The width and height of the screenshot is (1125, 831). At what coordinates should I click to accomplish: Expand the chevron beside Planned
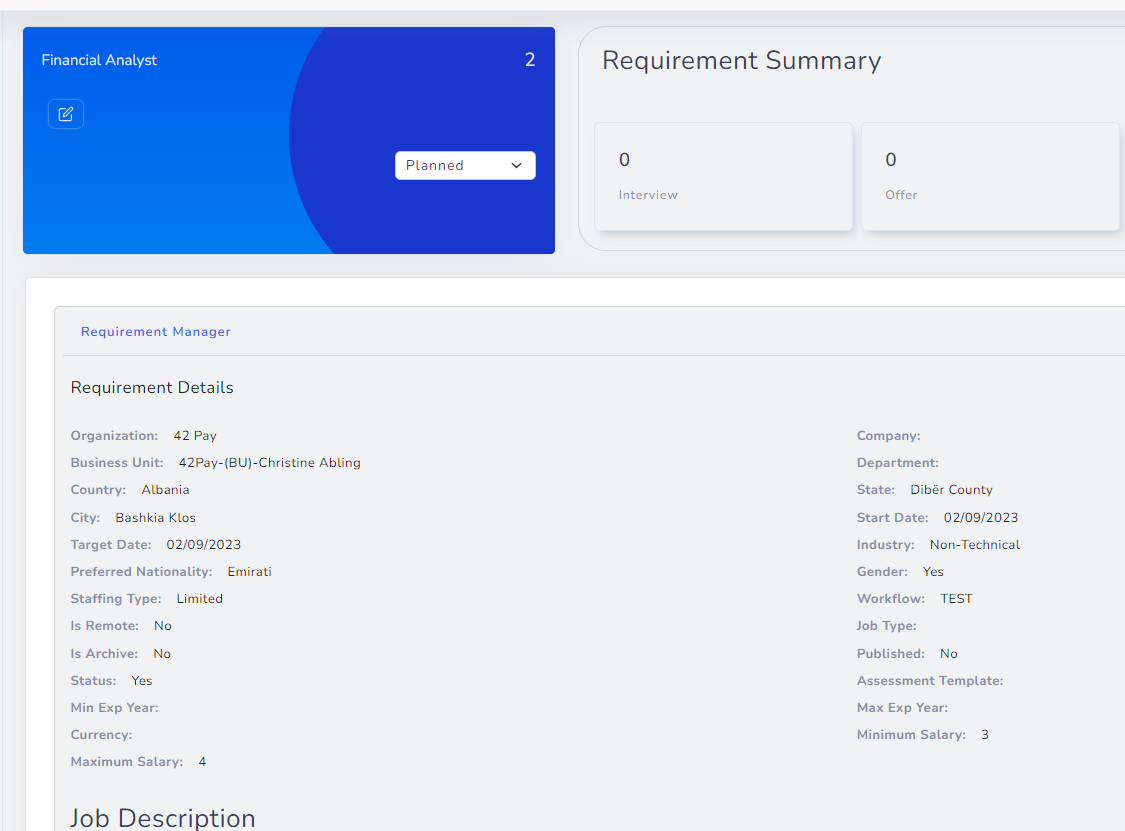[x=516, y=165]
